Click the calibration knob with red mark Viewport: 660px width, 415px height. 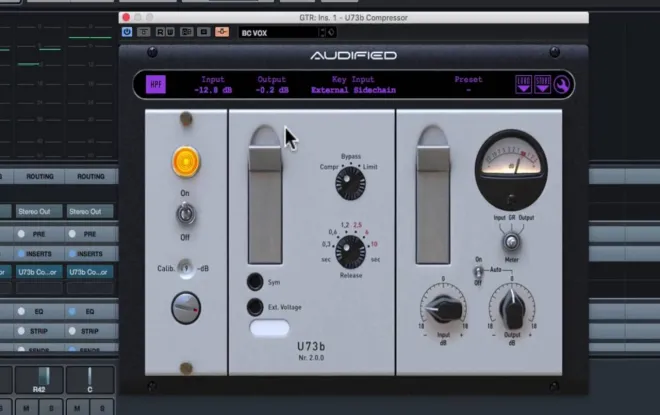coord(186,308)
